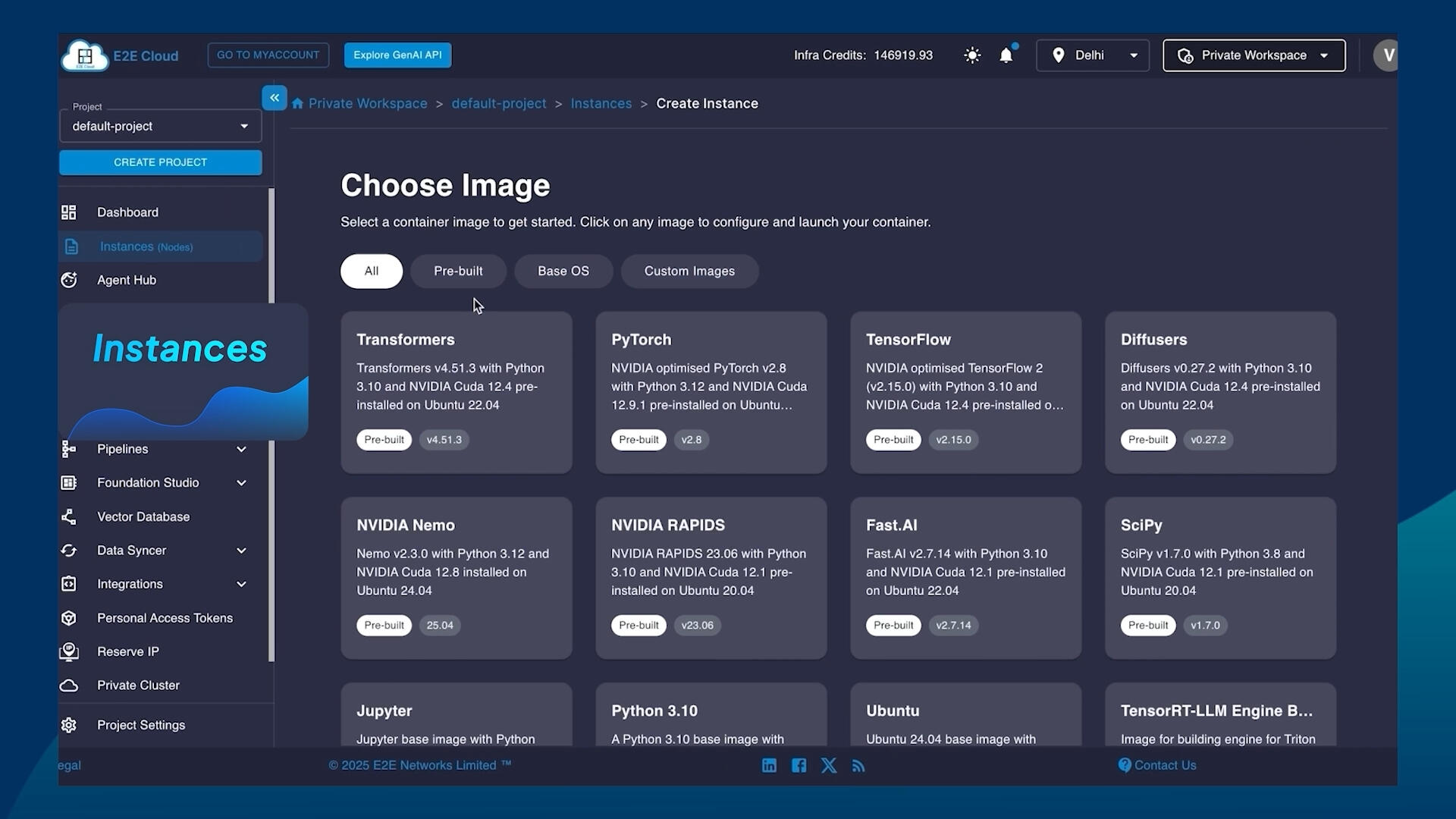Open notifications bell icon
This screenshot has height=819, width=1456.
pyautogui.click(x=1006, y=55)
